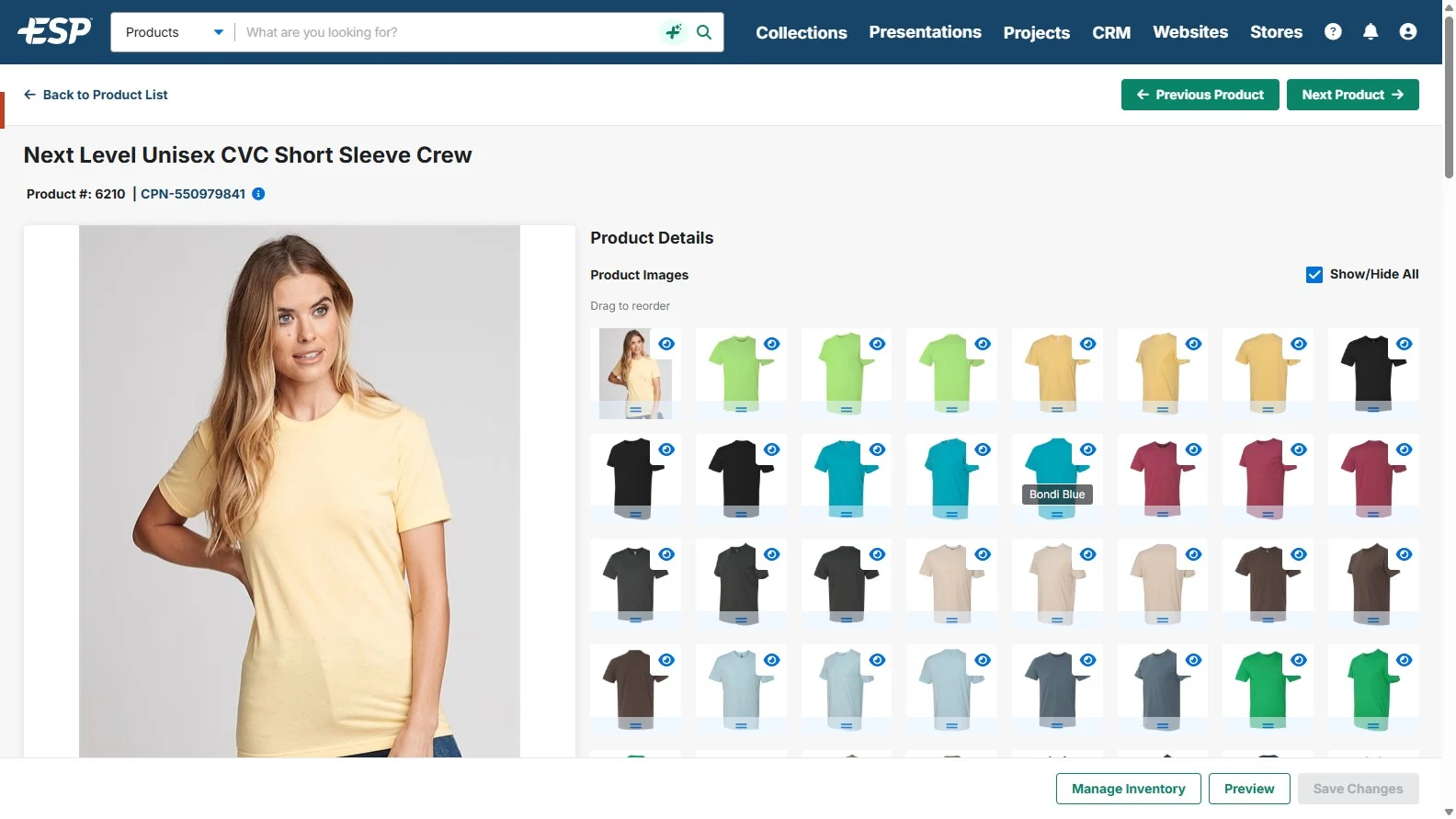Click the help question mark icon
1456x819 pixels.
point(1333,32)
